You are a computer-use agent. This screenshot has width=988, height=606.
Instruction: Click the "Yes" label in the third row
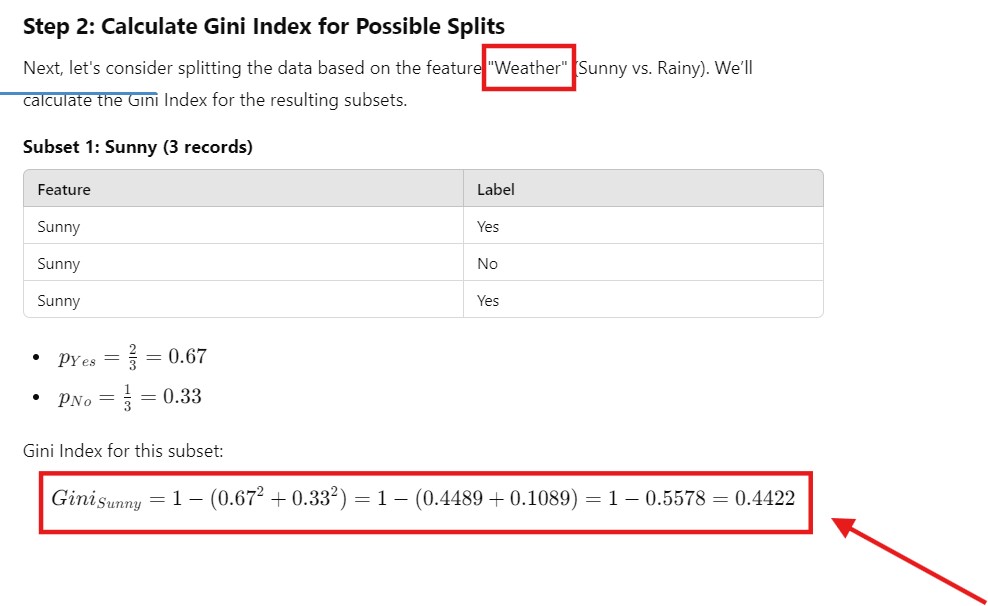[x=488, y=301]
